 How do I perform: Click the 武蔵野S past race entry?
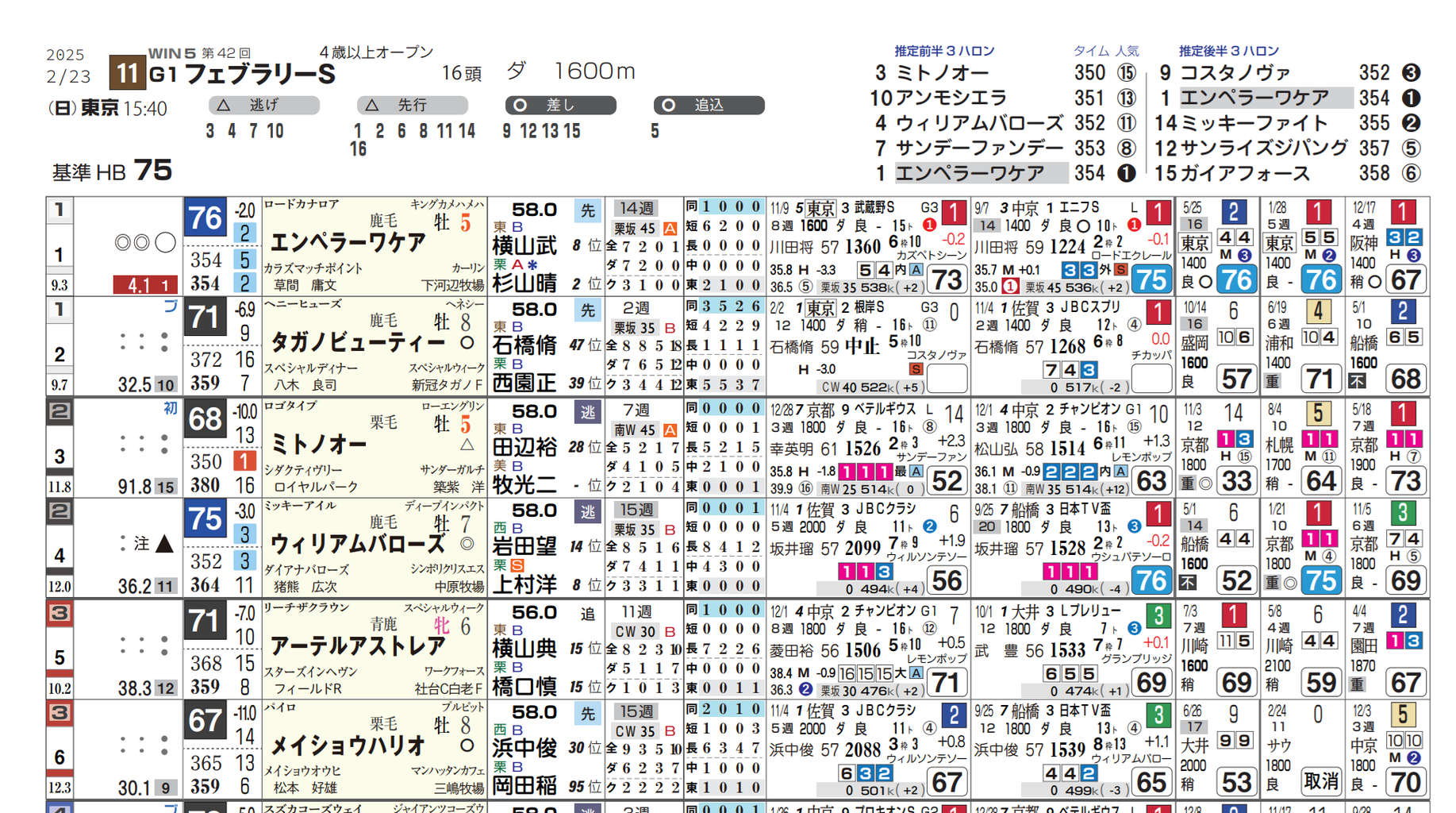pos(868,246)
